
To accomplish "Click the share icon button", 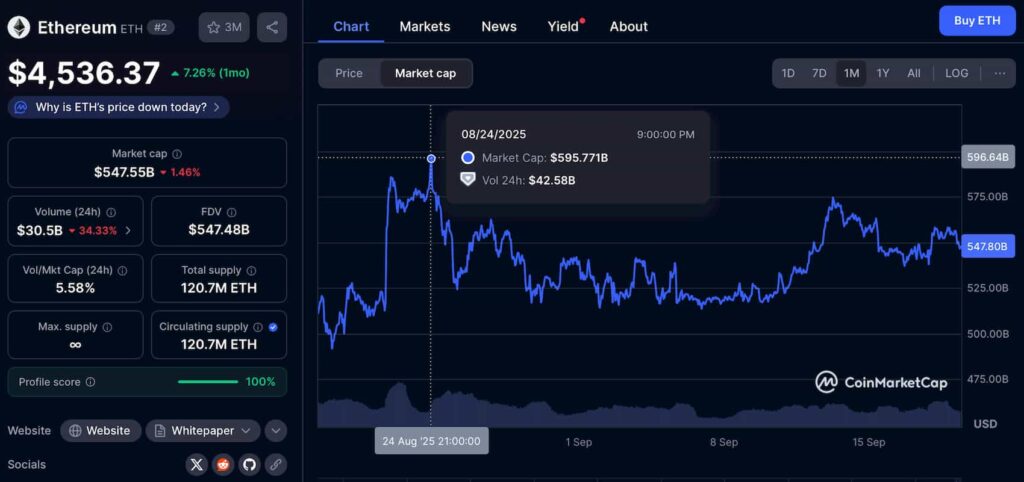I will point(272,27).
